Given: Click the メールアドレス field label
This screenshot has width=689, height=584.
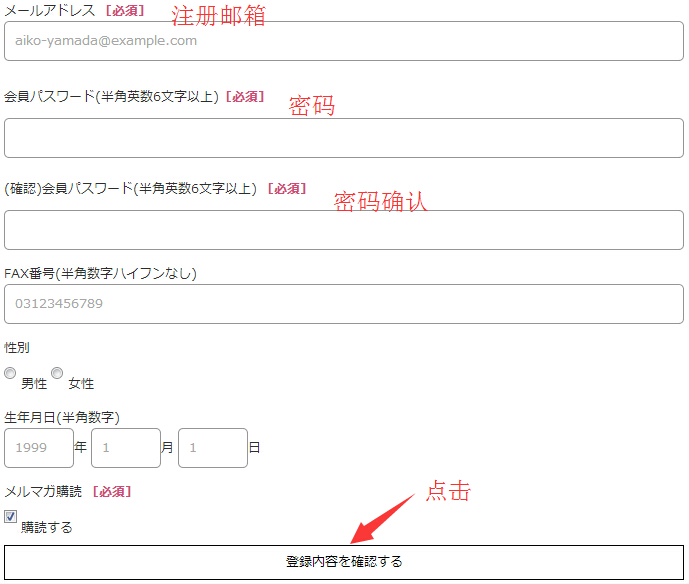Looking at the screenshot, I should point(50,10).
